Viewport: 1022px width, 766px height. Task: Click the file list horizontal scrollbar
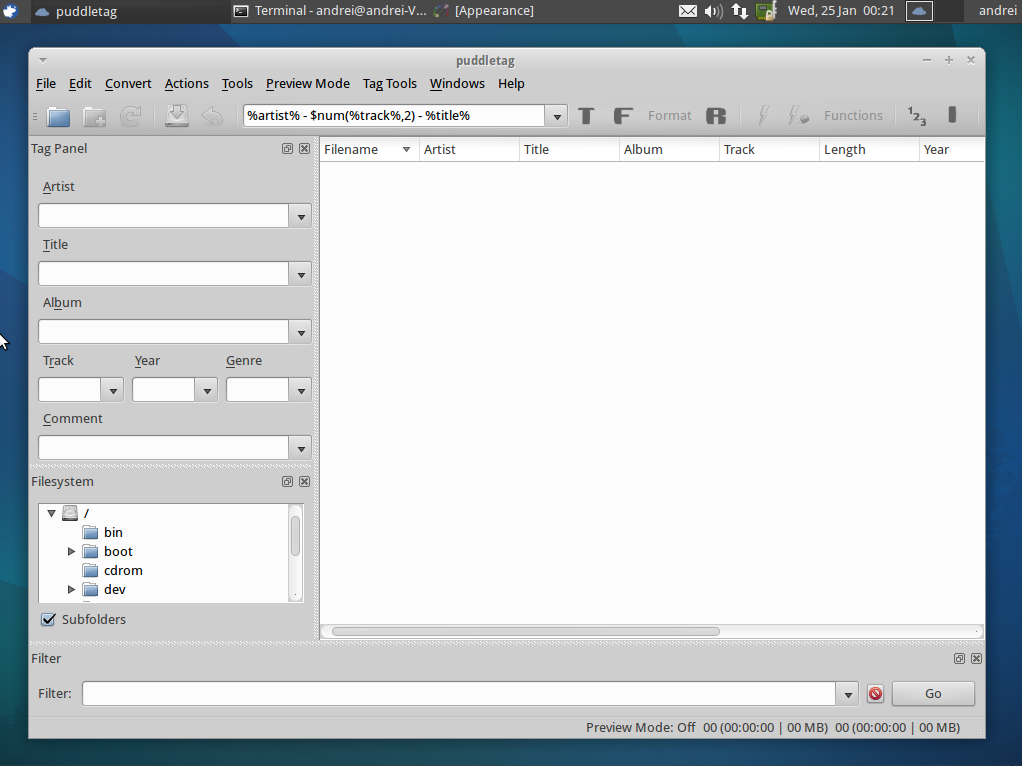pos(525,631)
